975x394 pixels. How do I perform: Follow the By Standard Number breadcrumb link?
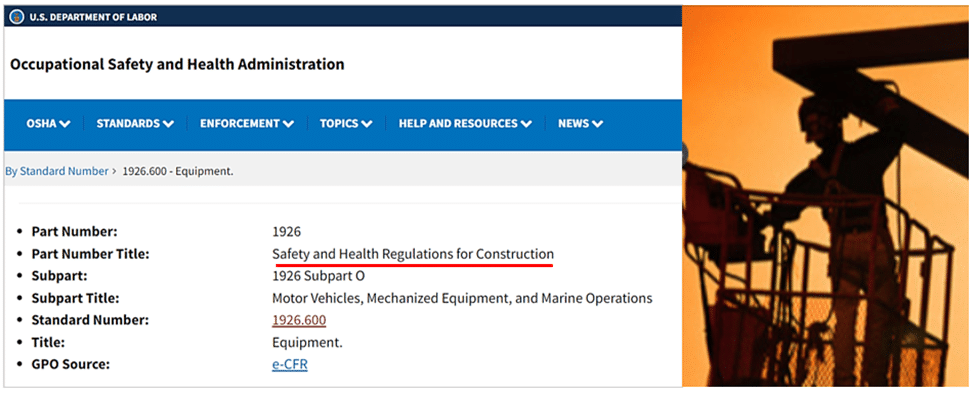(57, 171)
